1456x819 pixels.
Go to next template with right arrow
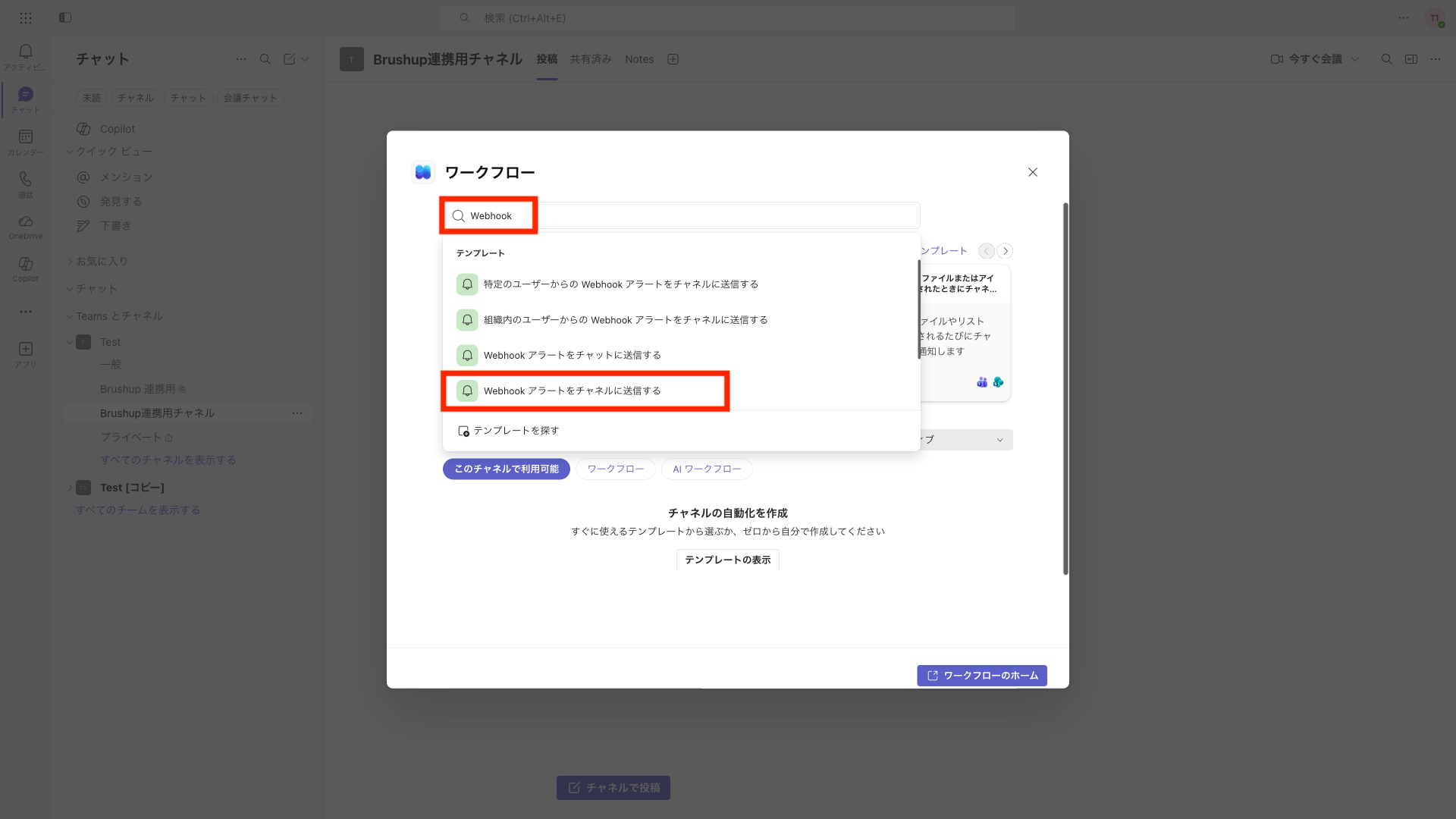pyautogui.click(x=1006, y=251)
